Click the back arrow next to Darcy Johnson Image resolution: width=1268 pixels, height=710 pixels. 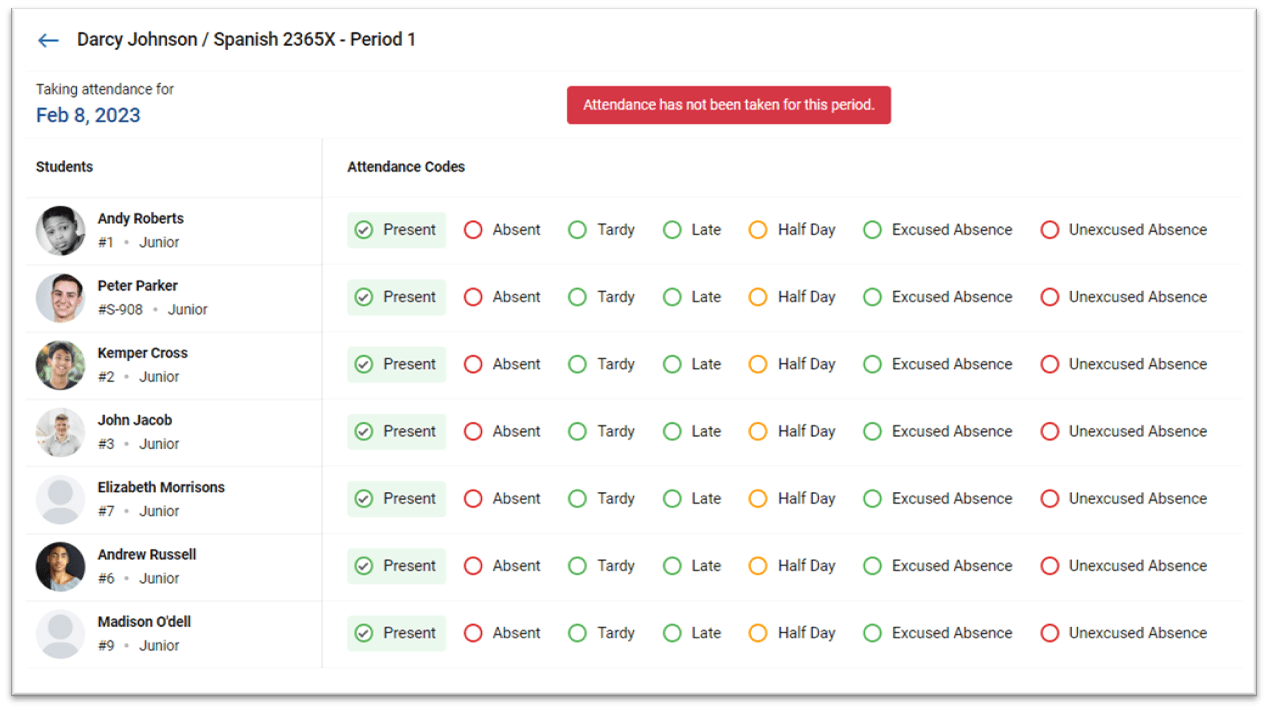(48, 41)
